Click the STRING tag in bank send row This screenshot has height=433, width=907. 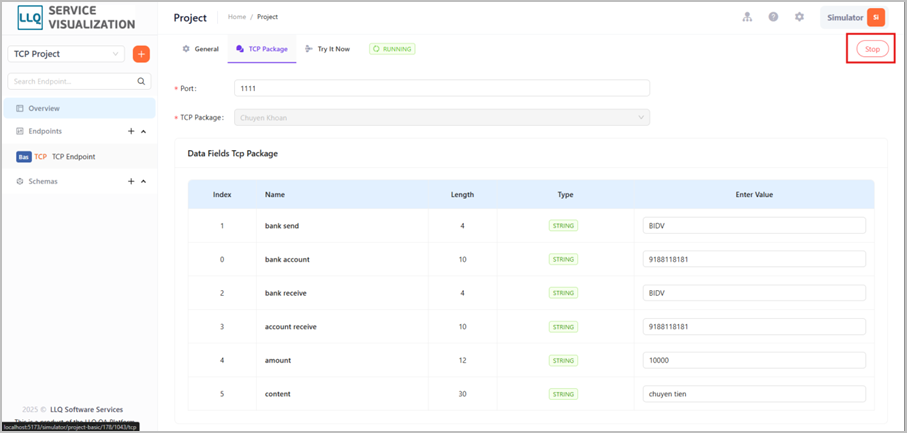(563, 225)
